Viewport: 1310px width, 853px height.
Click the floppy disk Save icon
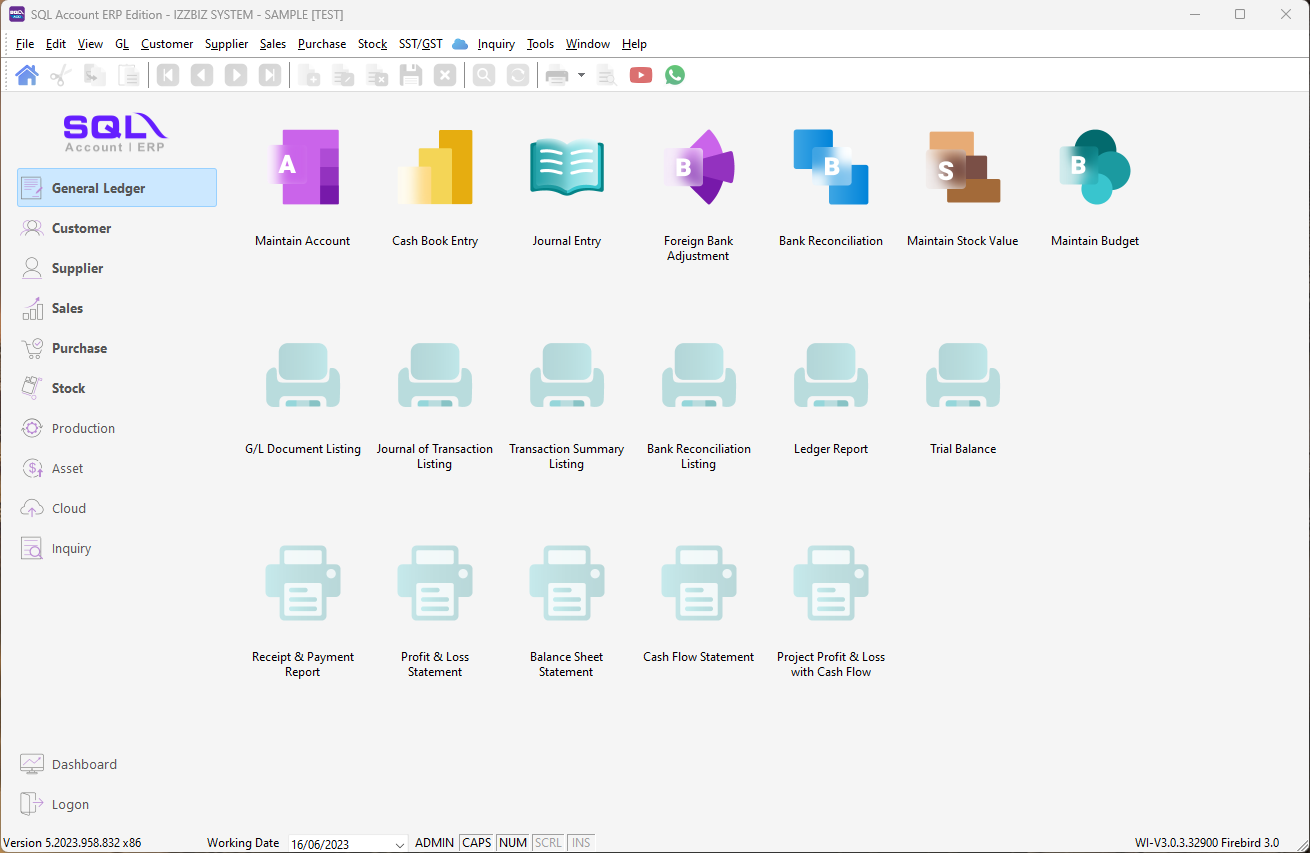[x=411, y=75]
